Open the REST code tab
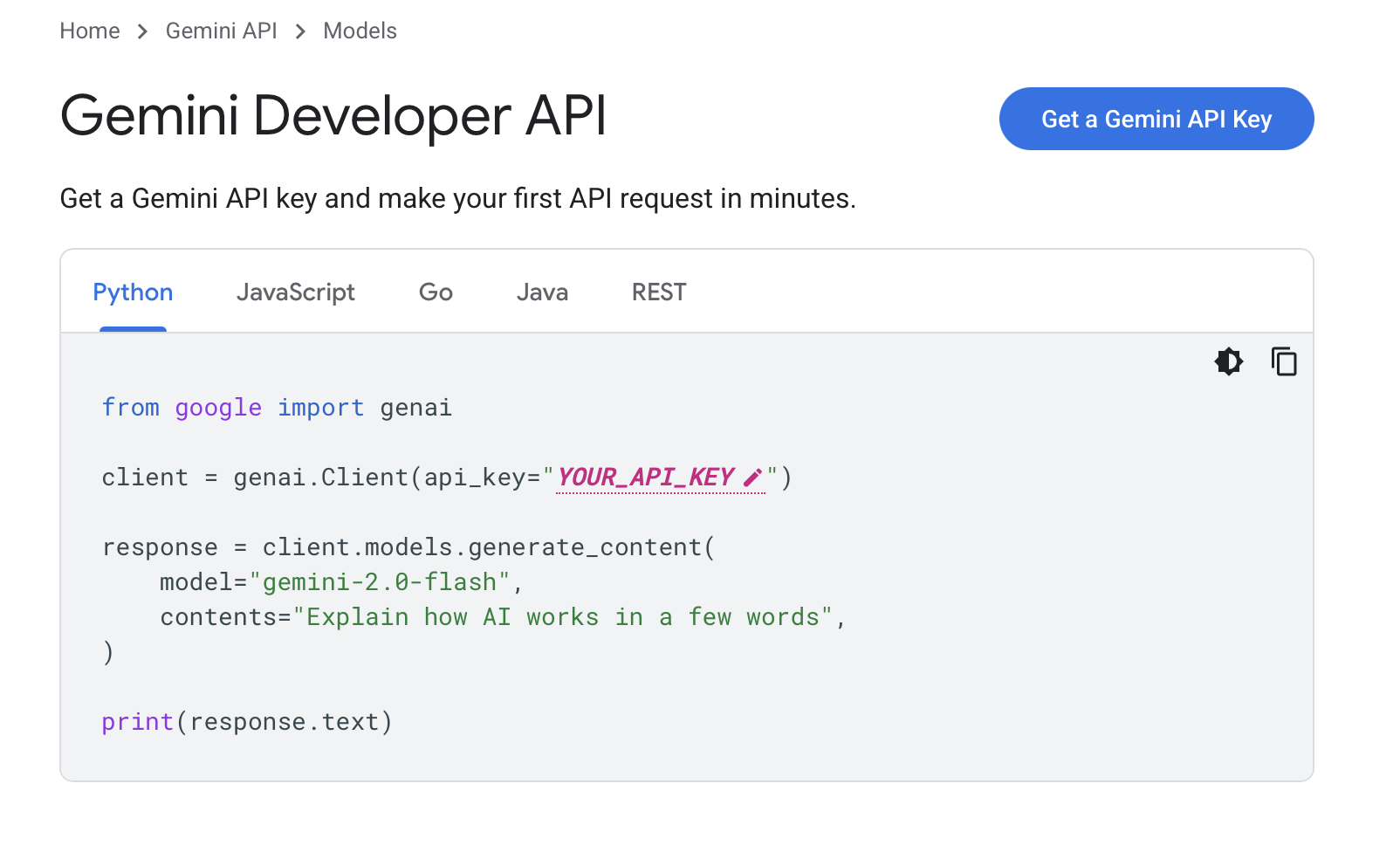1400x859 pixels. (x=659, y=292)
